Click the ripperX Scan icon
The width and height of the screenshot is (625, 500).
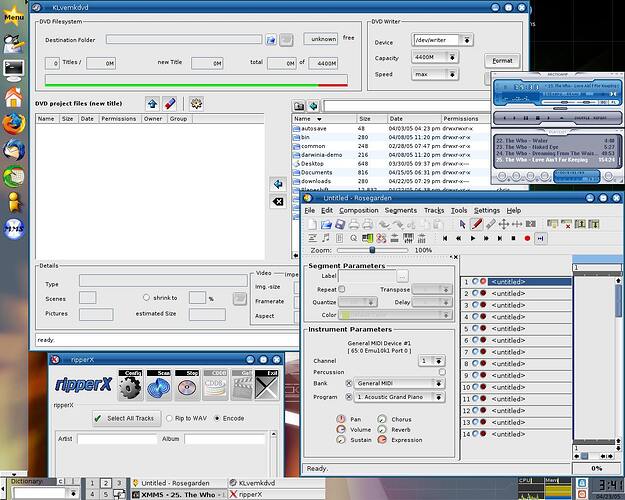coord(159,385)
